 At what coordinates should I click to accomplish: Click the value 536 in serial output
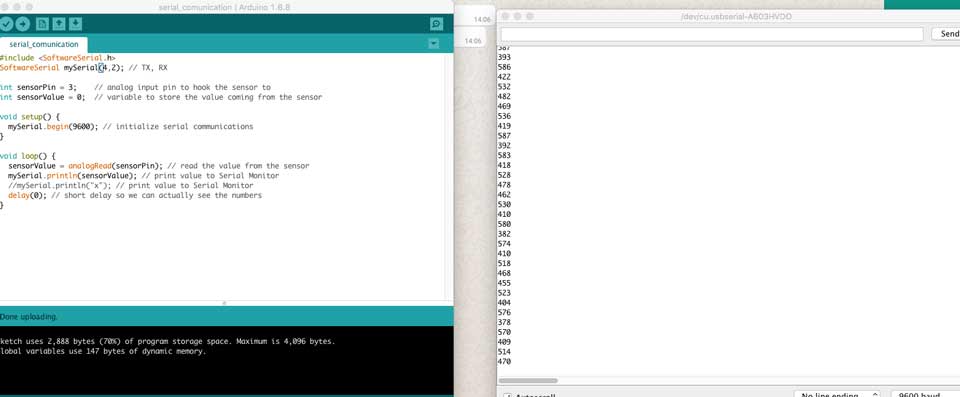pyautogui.click(x=504, y=116)
